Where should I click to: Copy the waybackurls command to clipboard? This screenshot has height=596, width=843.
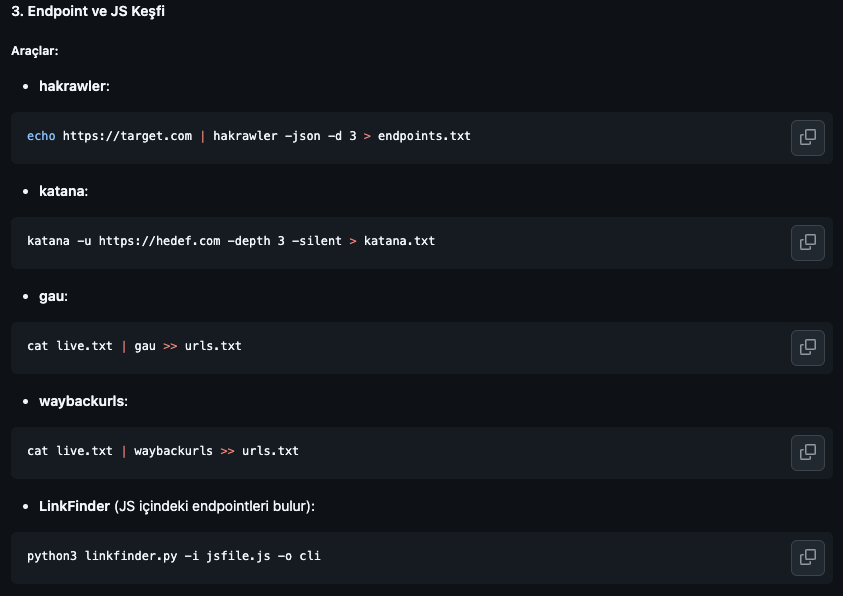click(807, 452)
